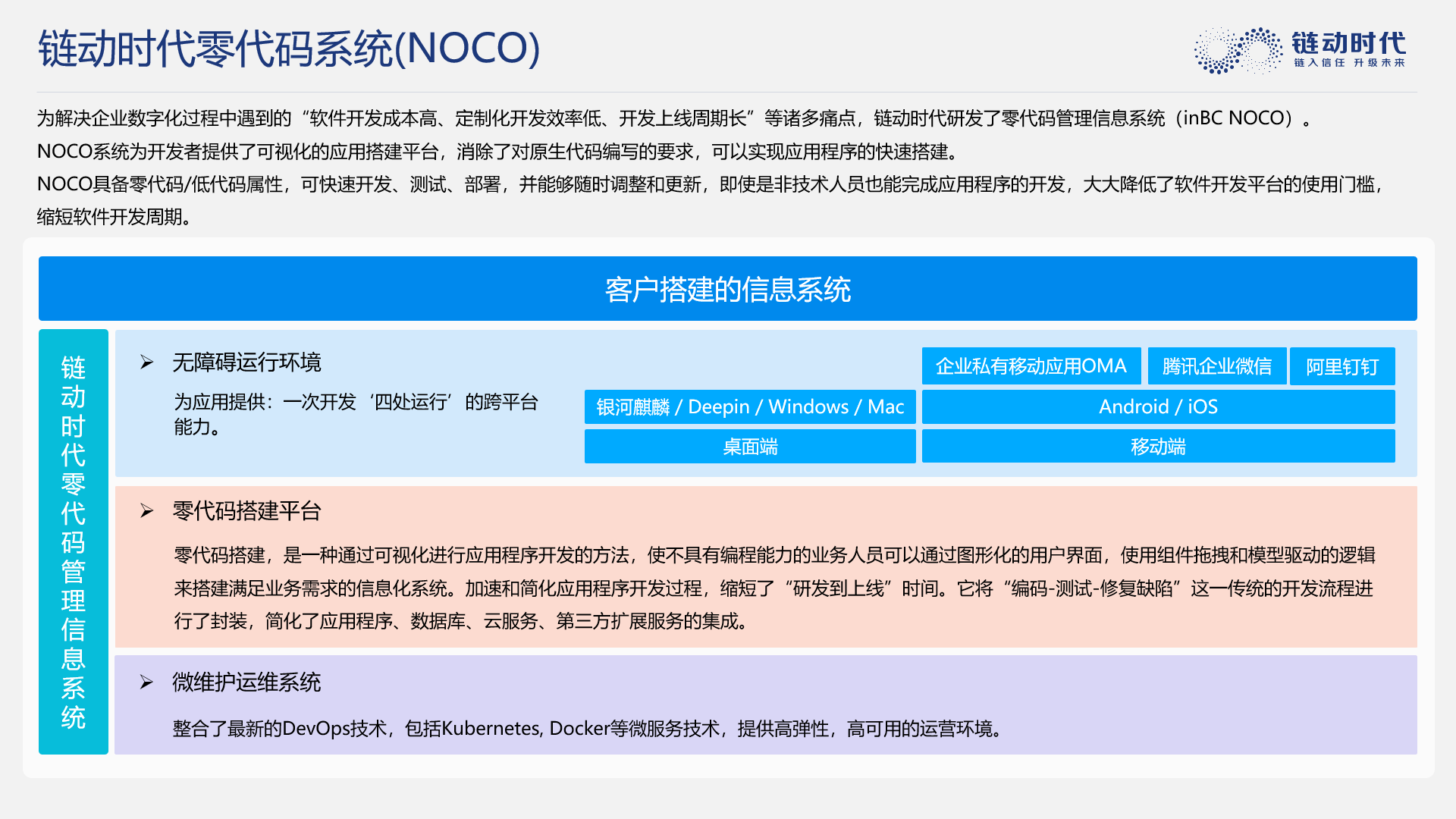This screenshot has height=819, width=1456.
Task: Click the slogan 链入信任 升级未来
Action: (1349, 63)
